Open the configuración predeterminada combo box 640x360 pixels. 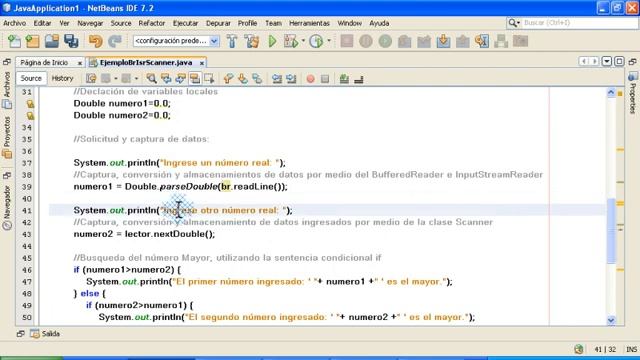pyautogui.click(x=176, y=41)
